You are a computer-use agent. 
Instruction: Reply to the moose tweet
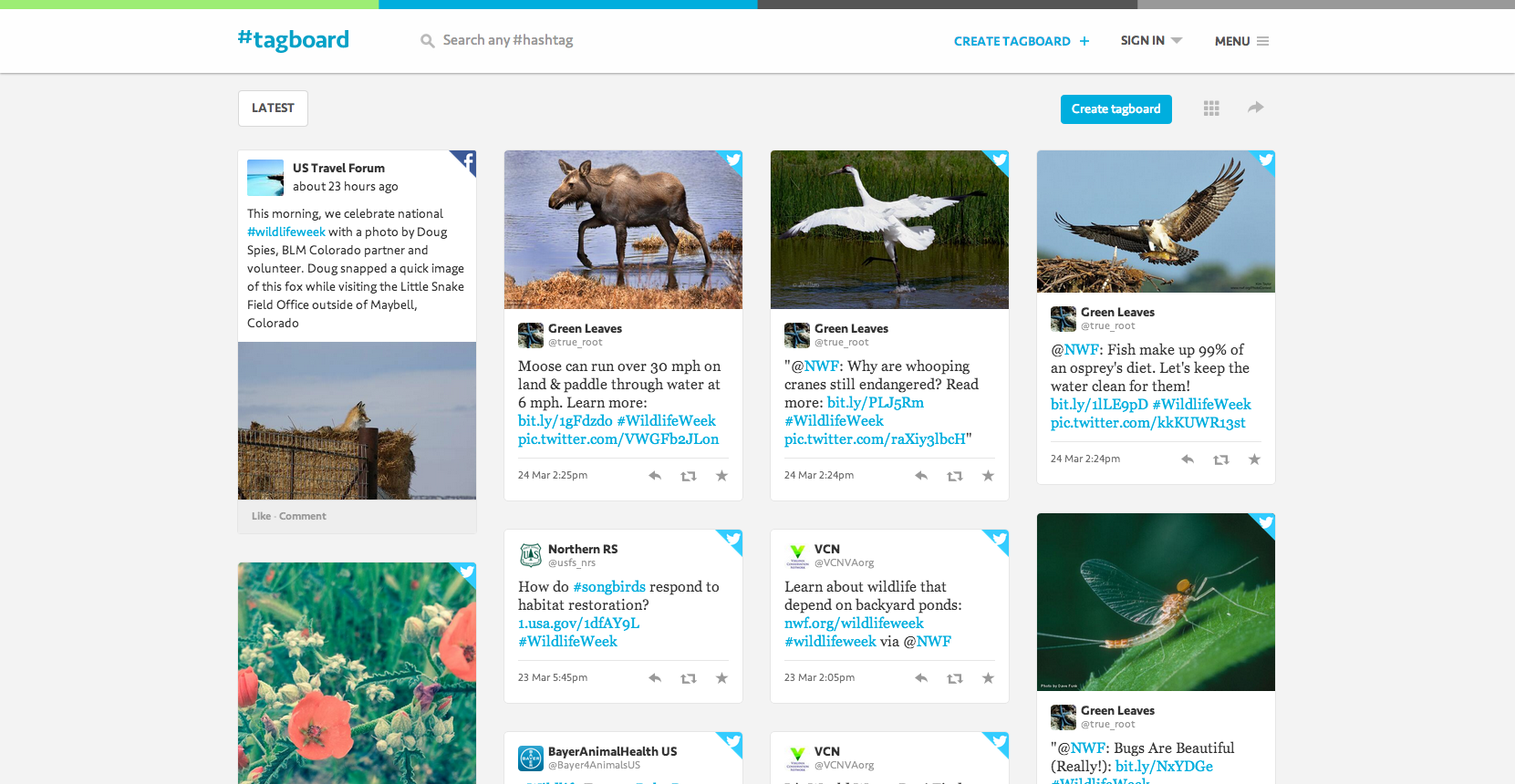(655, 476)
